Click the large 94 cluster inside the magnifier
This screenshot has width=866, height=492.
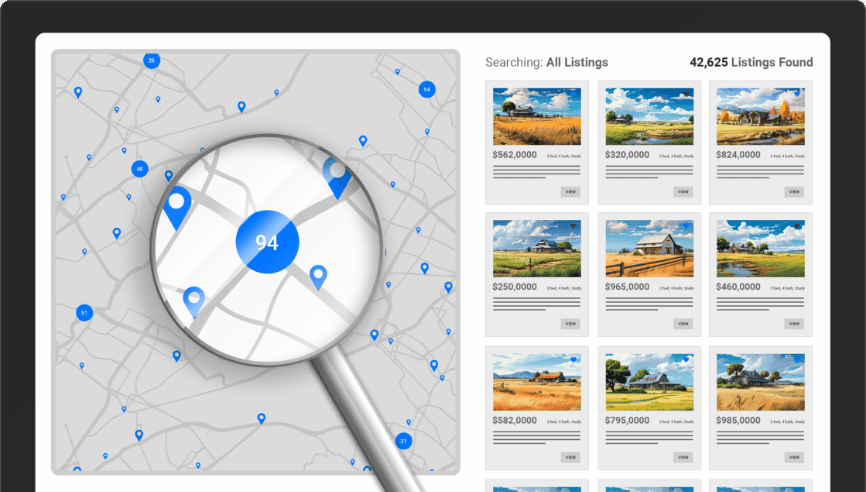pos(266,242)
